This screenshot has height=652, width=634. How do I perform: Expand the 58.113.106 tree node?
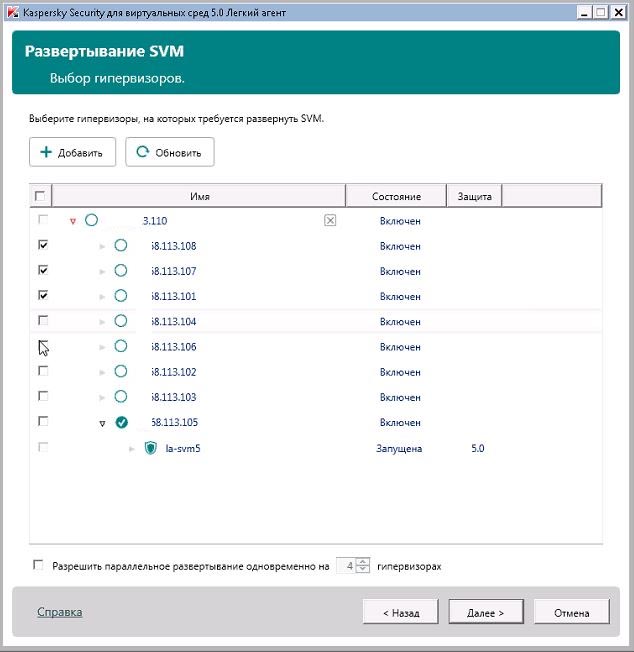[x=102, y=347]
